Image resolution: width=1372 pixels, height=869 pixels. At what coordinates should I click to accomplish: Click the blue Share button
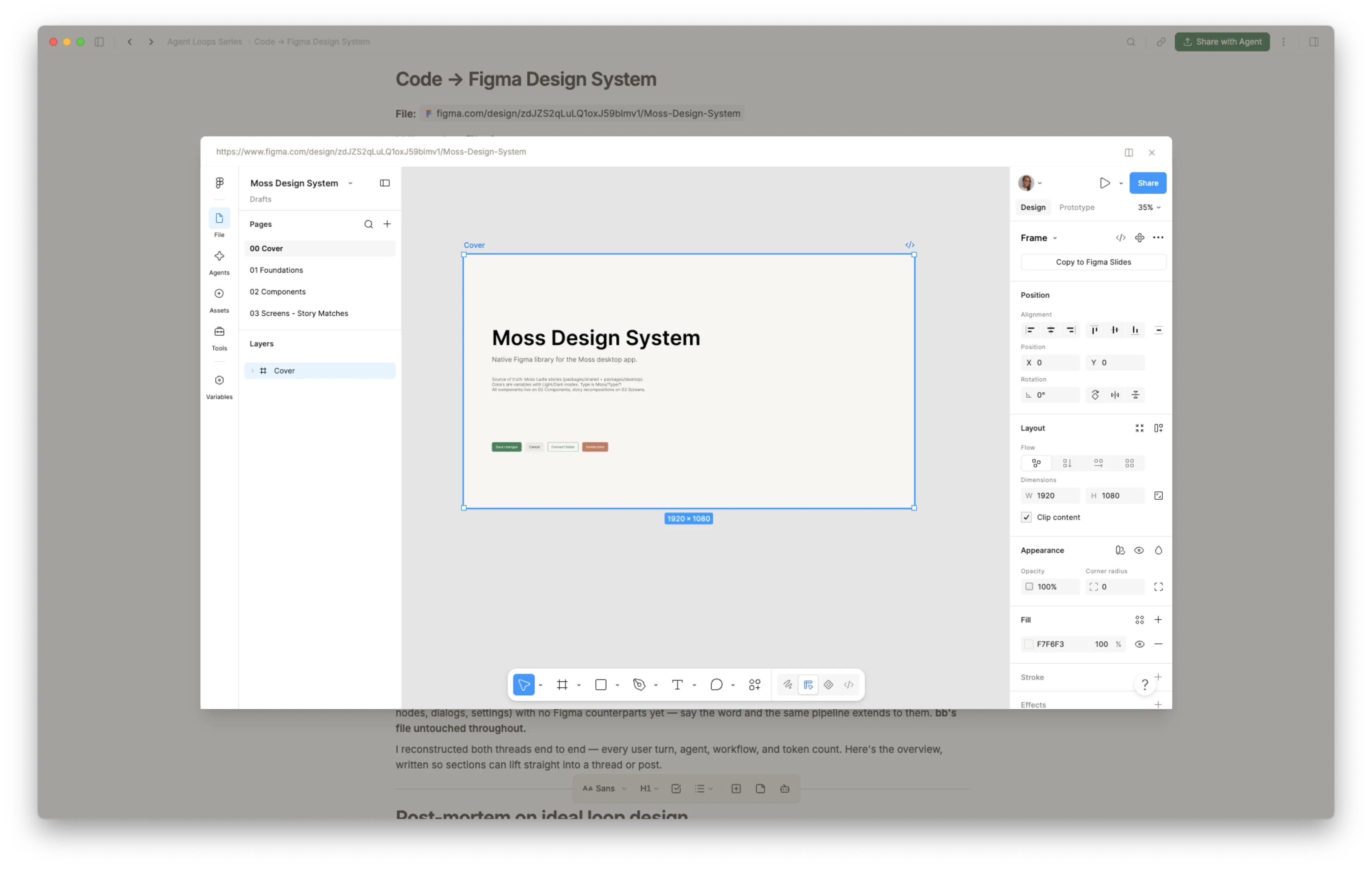1147,183
